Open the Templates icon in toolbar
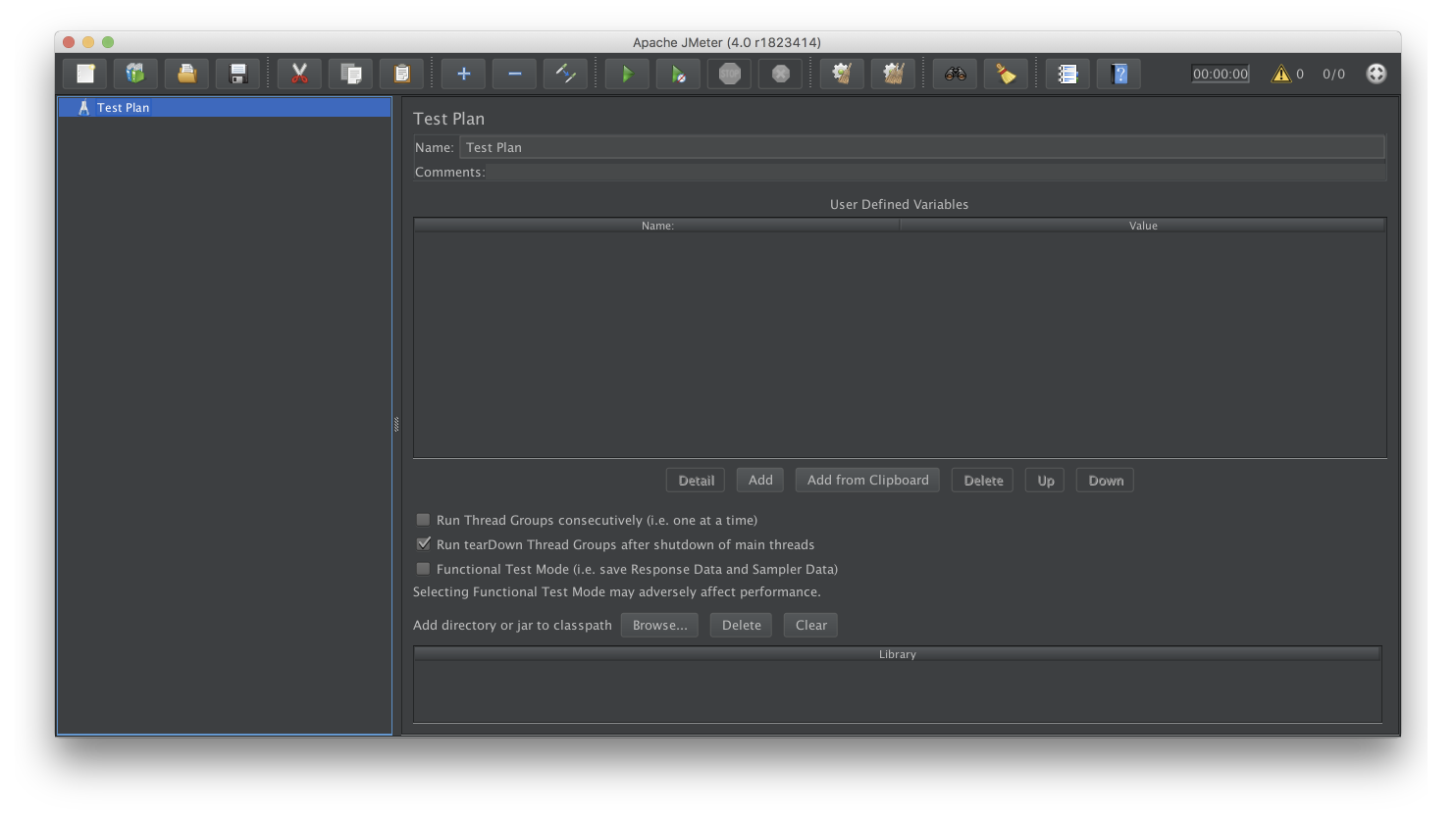This screenshot has height=816, width=1456. pos(135,74)
